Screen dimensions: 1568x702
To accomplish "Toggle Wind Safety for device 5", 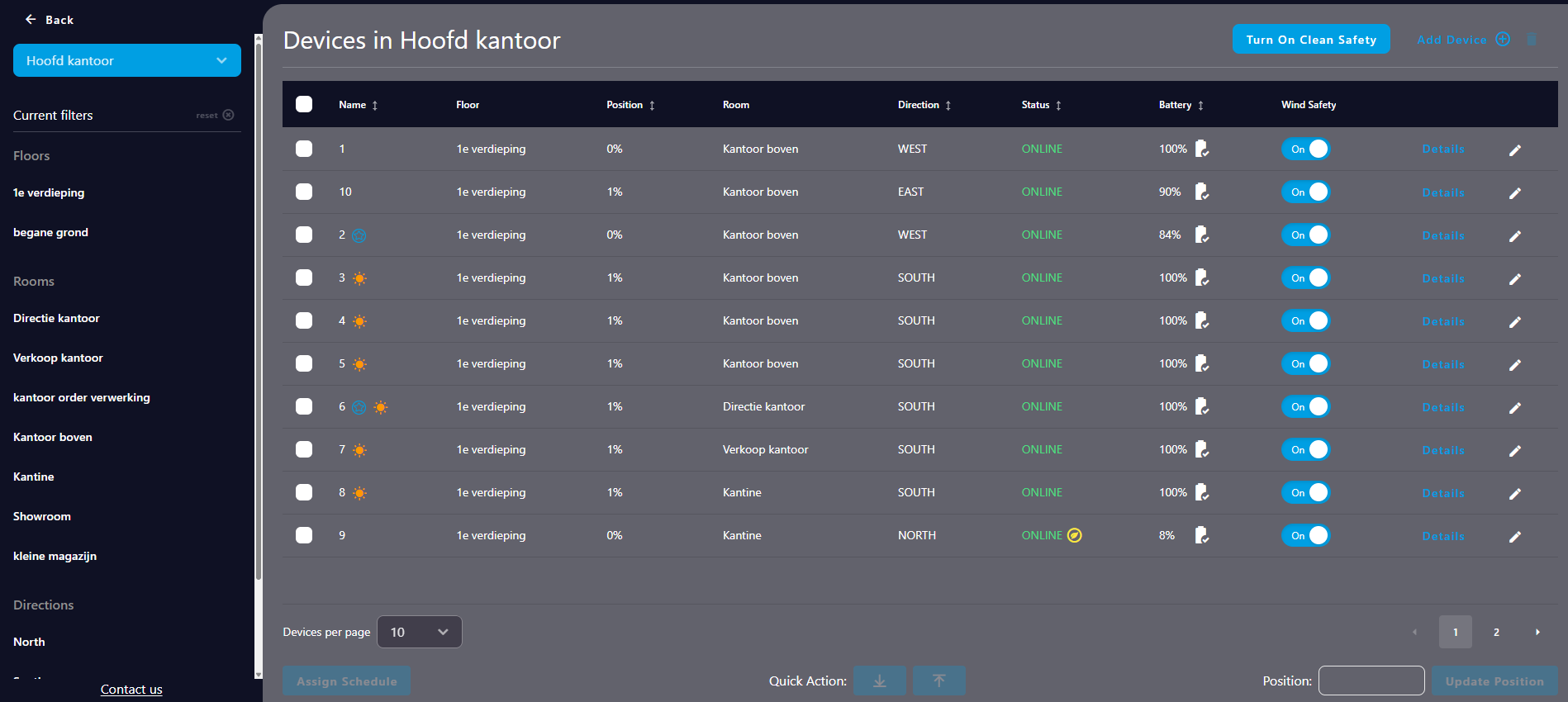I will coord(1306,363).
